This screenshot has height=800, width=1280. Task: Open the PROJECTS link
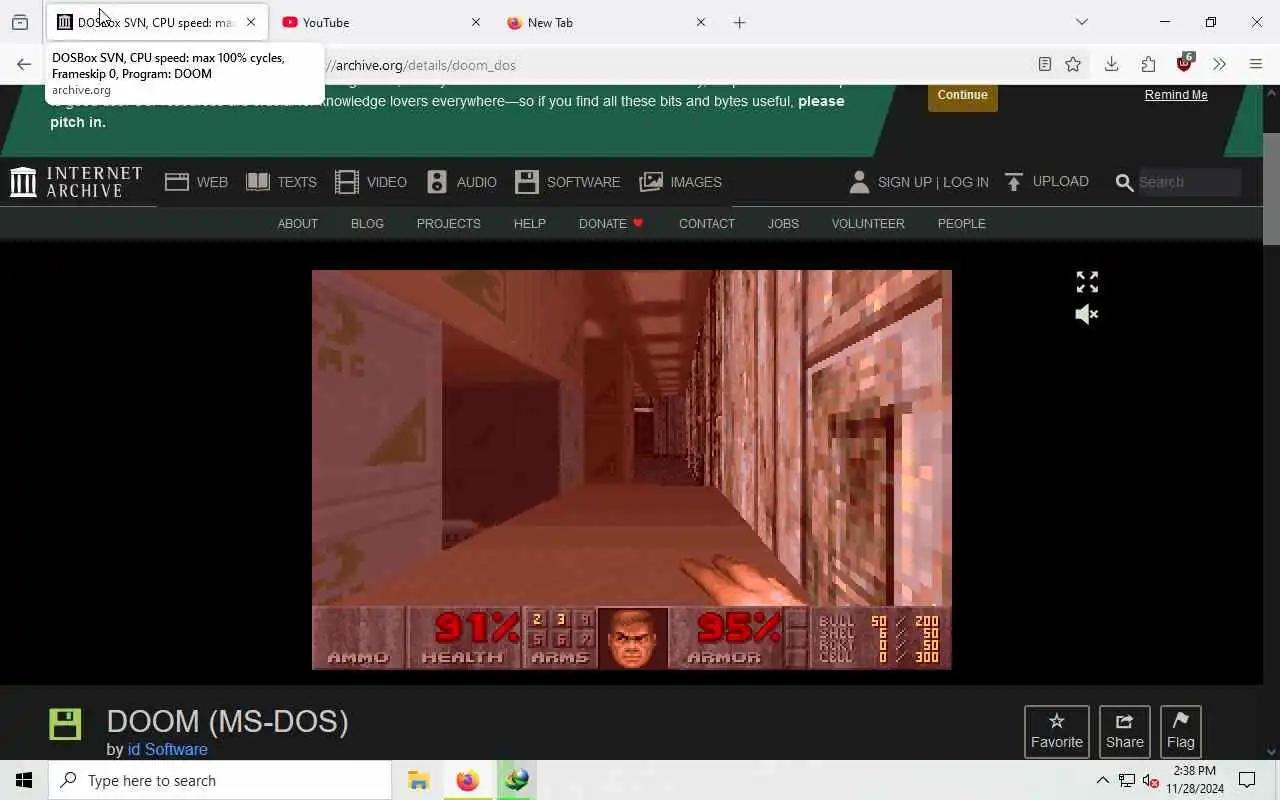pos(448,224)
